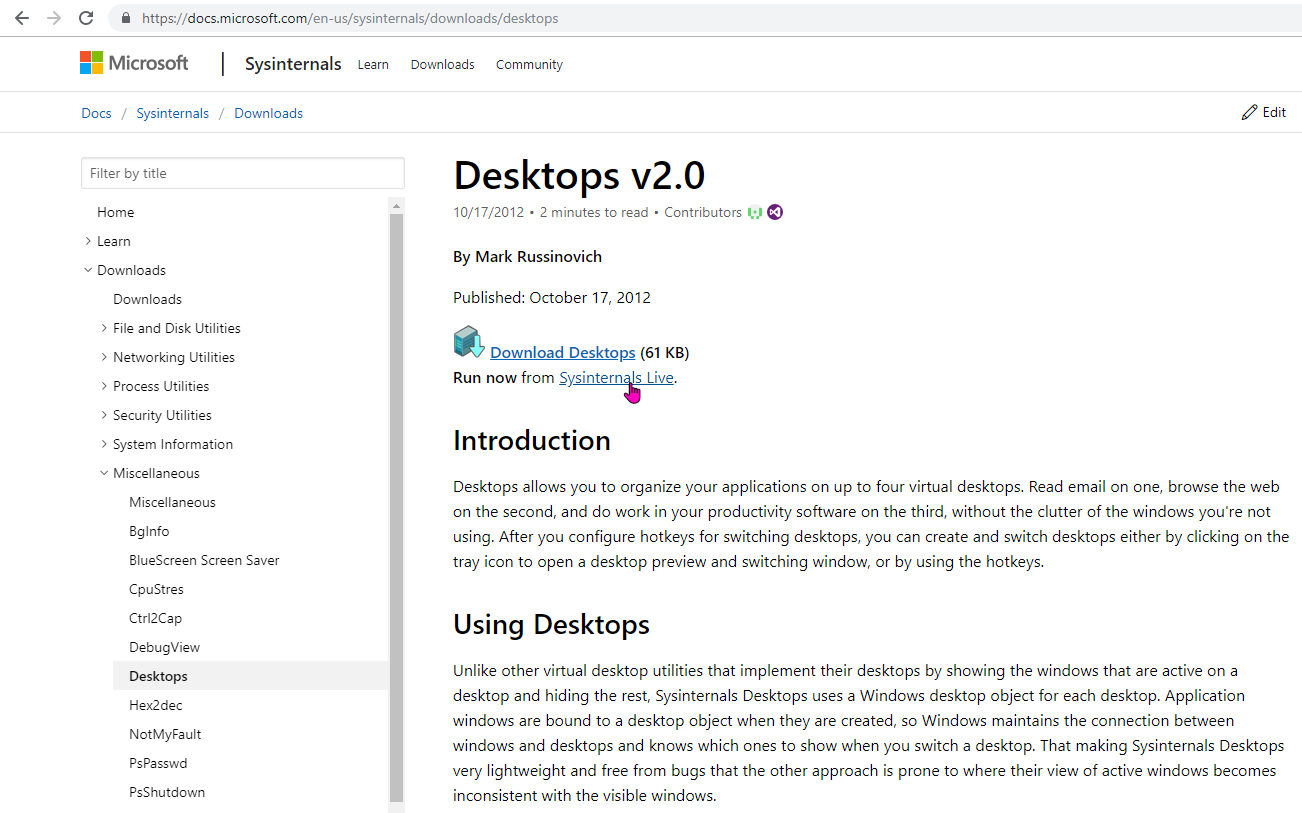Open Ctrl2Cap in the sidebar
Screen dimensions: 1302x813
click(155, 618)
